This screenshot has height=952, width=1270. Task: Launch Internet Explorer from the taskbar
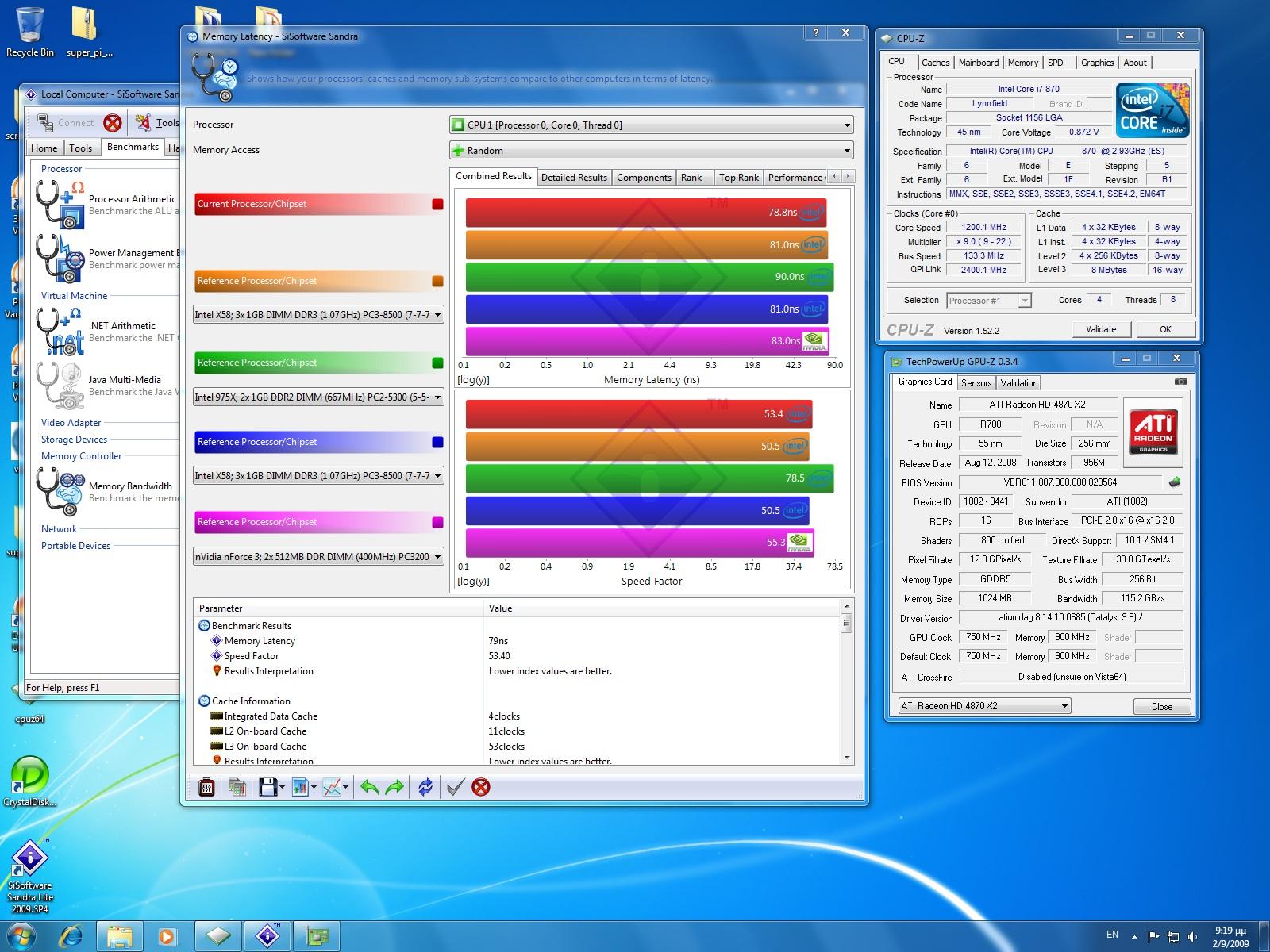tap(71, 936)
